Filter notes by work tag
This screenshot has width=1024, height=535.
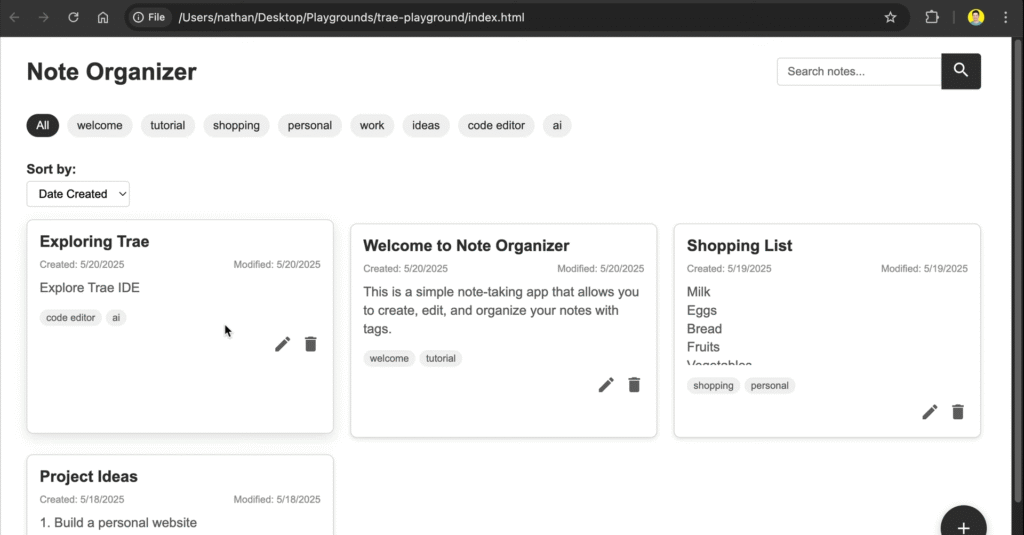(372, 125)
